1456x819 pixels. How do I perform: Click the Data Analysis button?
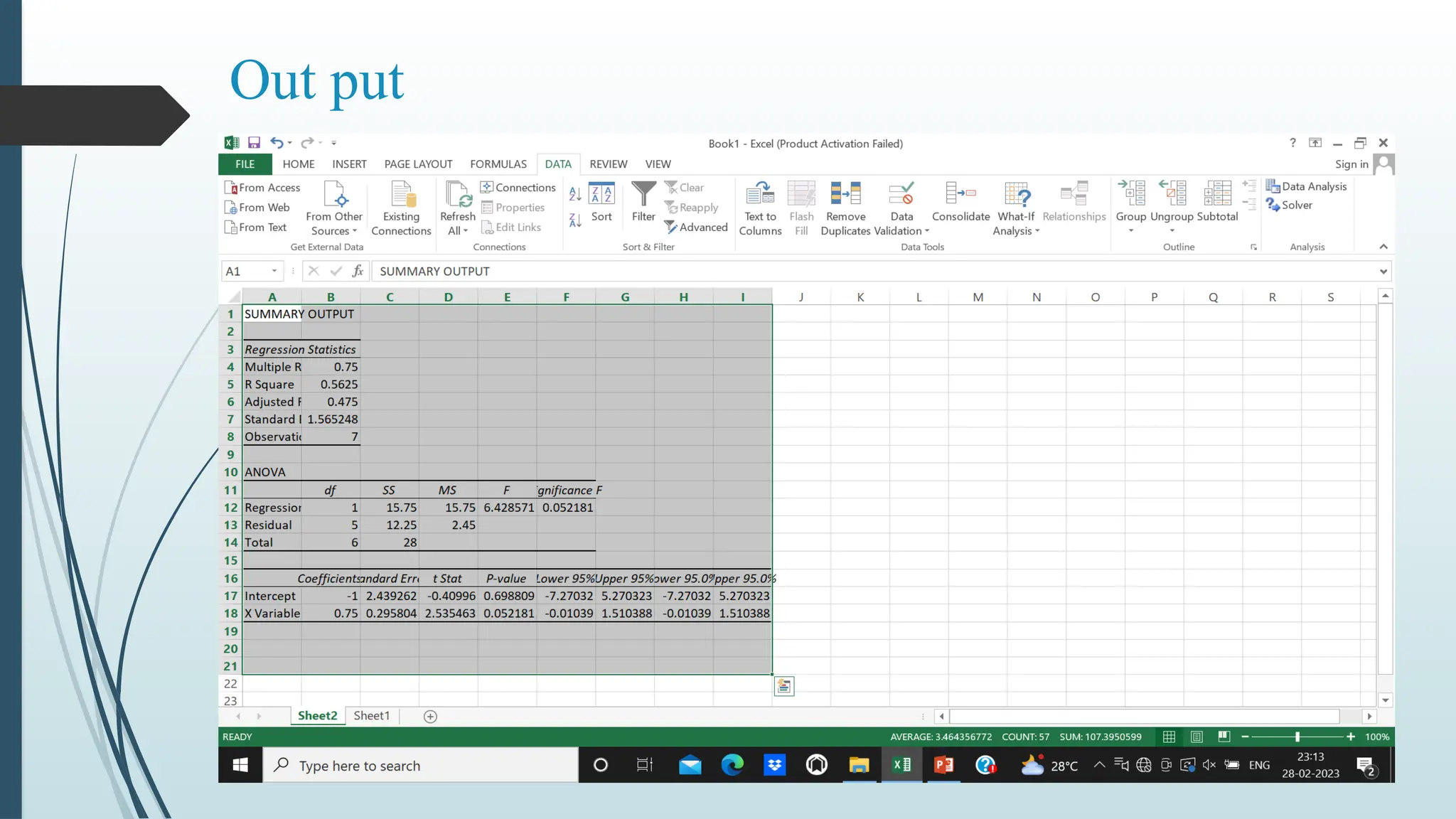1307,186
